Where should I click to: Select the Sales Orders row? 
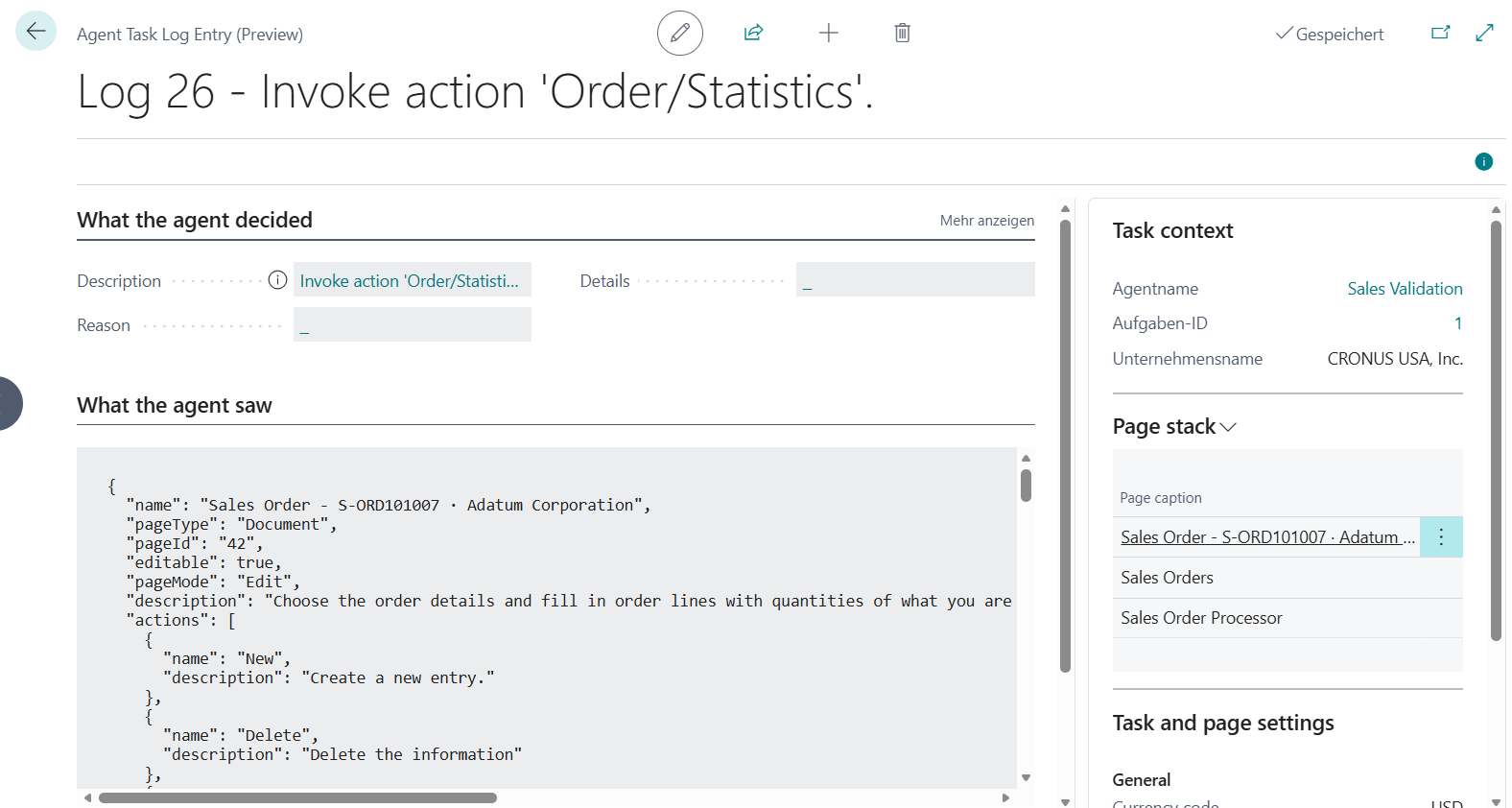pos(1288,578)
